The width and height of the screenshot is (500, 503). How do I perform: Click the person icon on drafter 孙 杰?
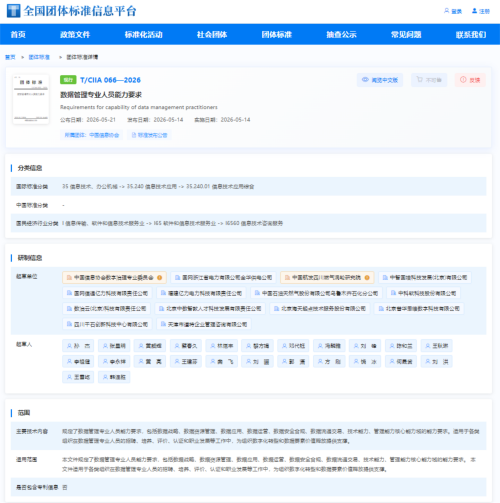[x=69, y=346]
